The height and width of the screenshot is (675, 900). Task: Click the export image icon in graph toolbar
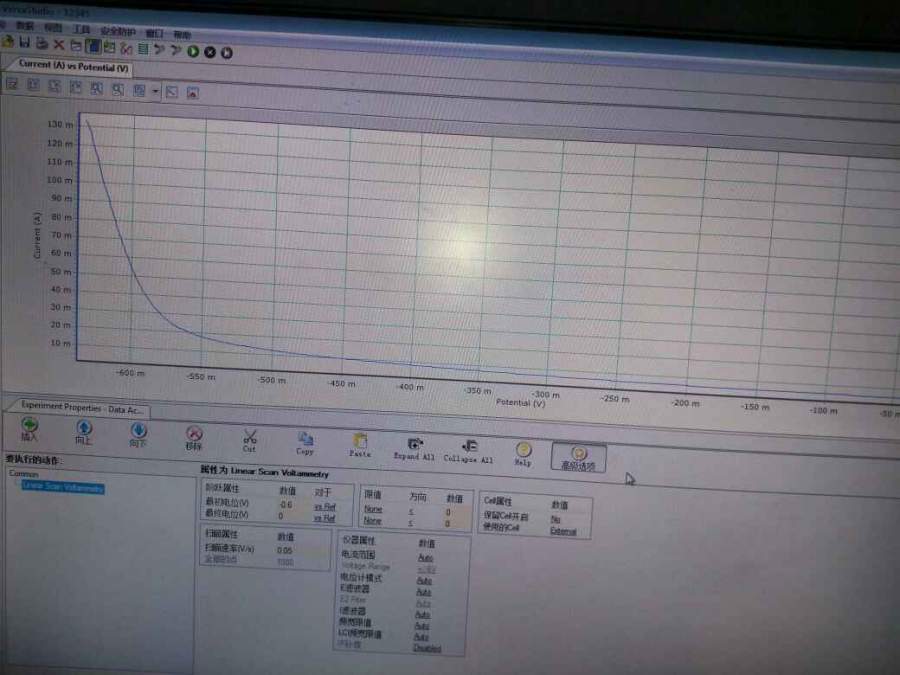pyautogui.click(x=192, y=92)
